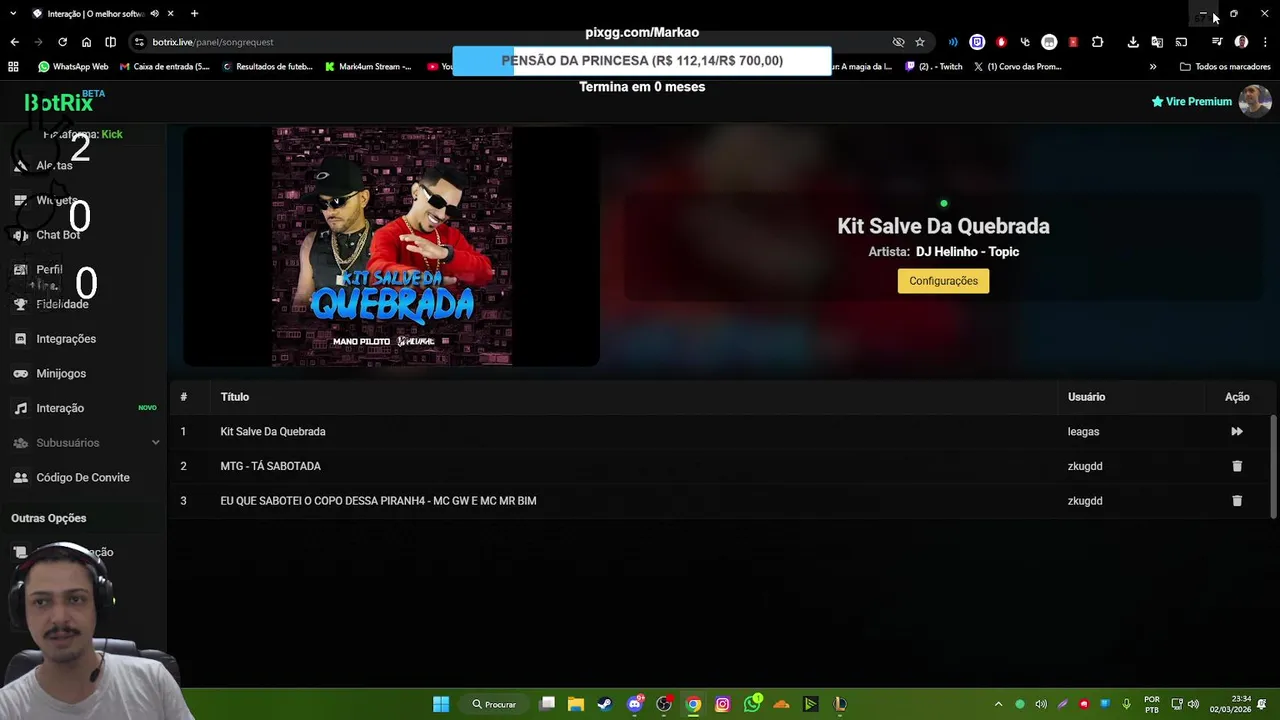1280x720 pixels.
Task: Go back in browser
Action: (14, 42)
